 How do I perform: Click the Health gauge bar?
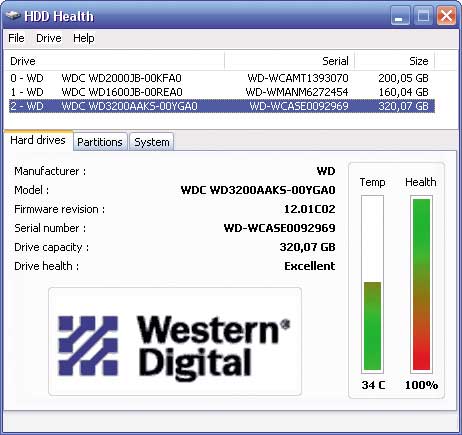click(421, 284)
